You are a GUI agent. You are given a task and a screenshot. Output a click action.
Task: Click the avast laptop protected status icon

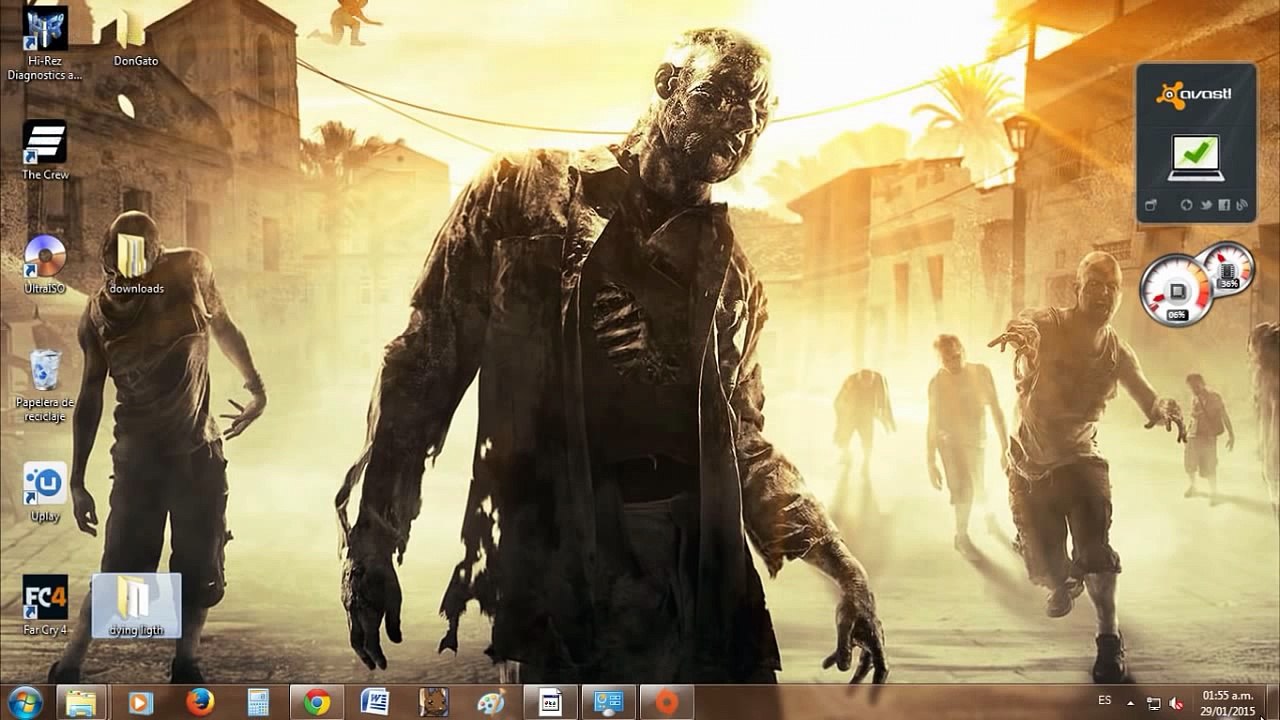pyautogui.click(x=1196, y=157)
